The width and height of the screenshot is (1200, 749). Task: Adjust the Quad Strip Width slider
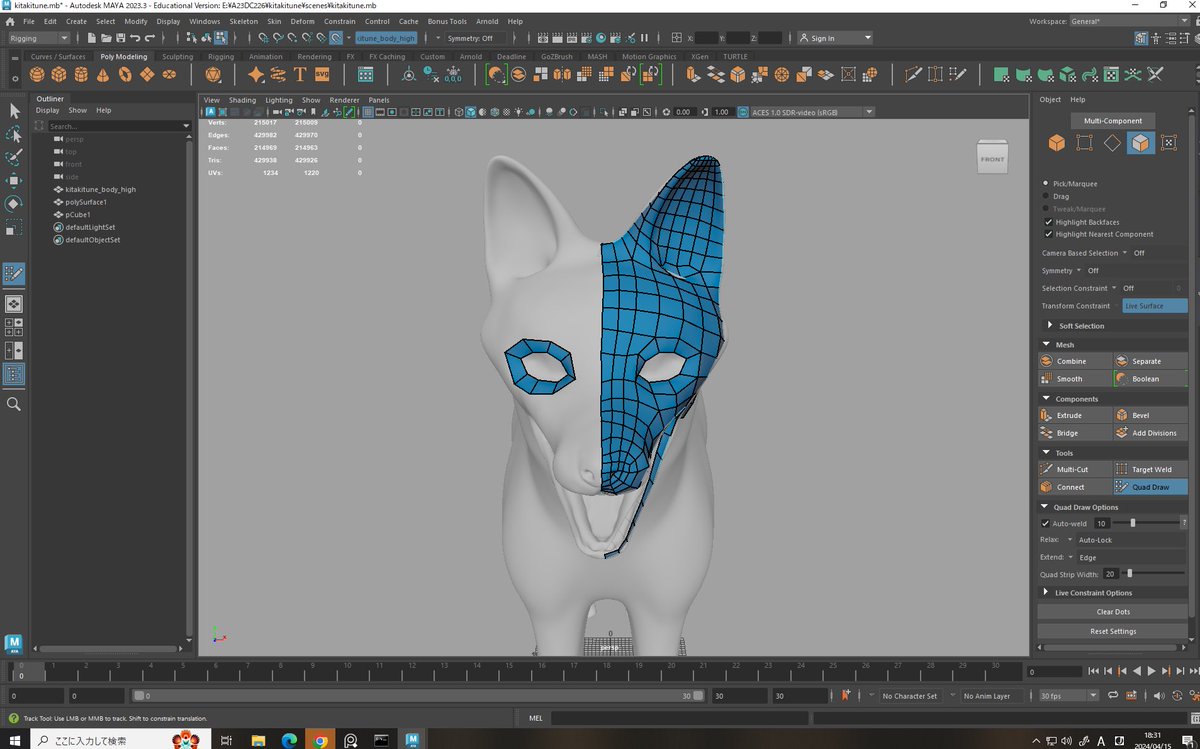(1129, 574)
